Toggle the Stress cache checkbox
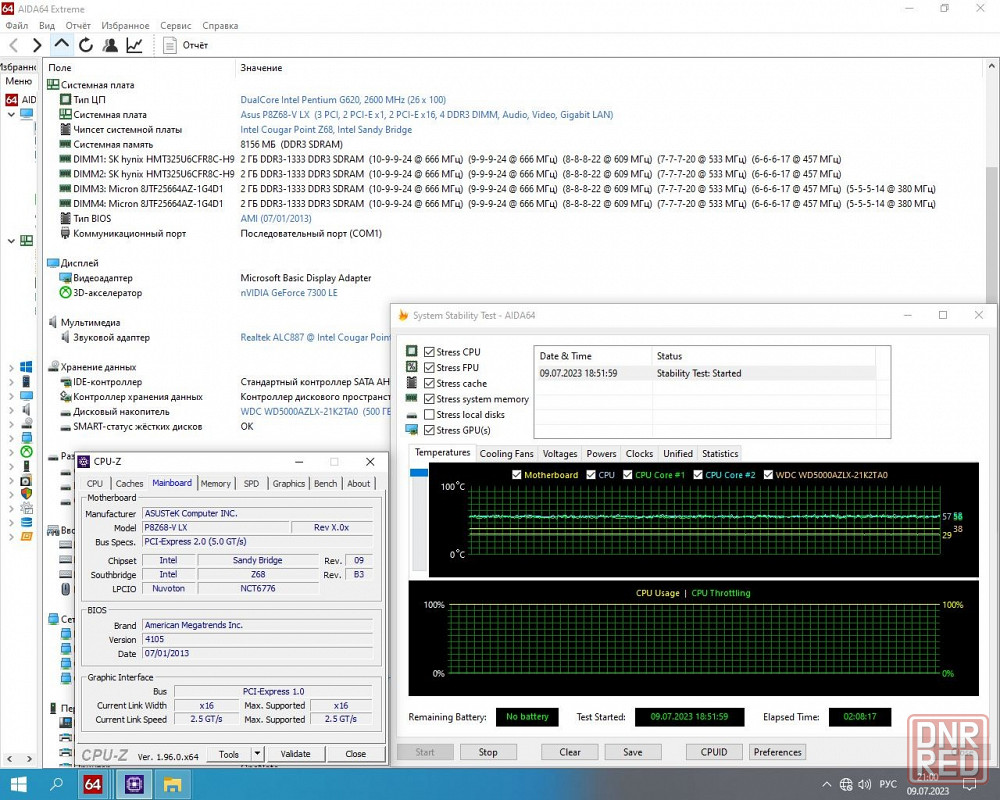 (x=429, y=383)
